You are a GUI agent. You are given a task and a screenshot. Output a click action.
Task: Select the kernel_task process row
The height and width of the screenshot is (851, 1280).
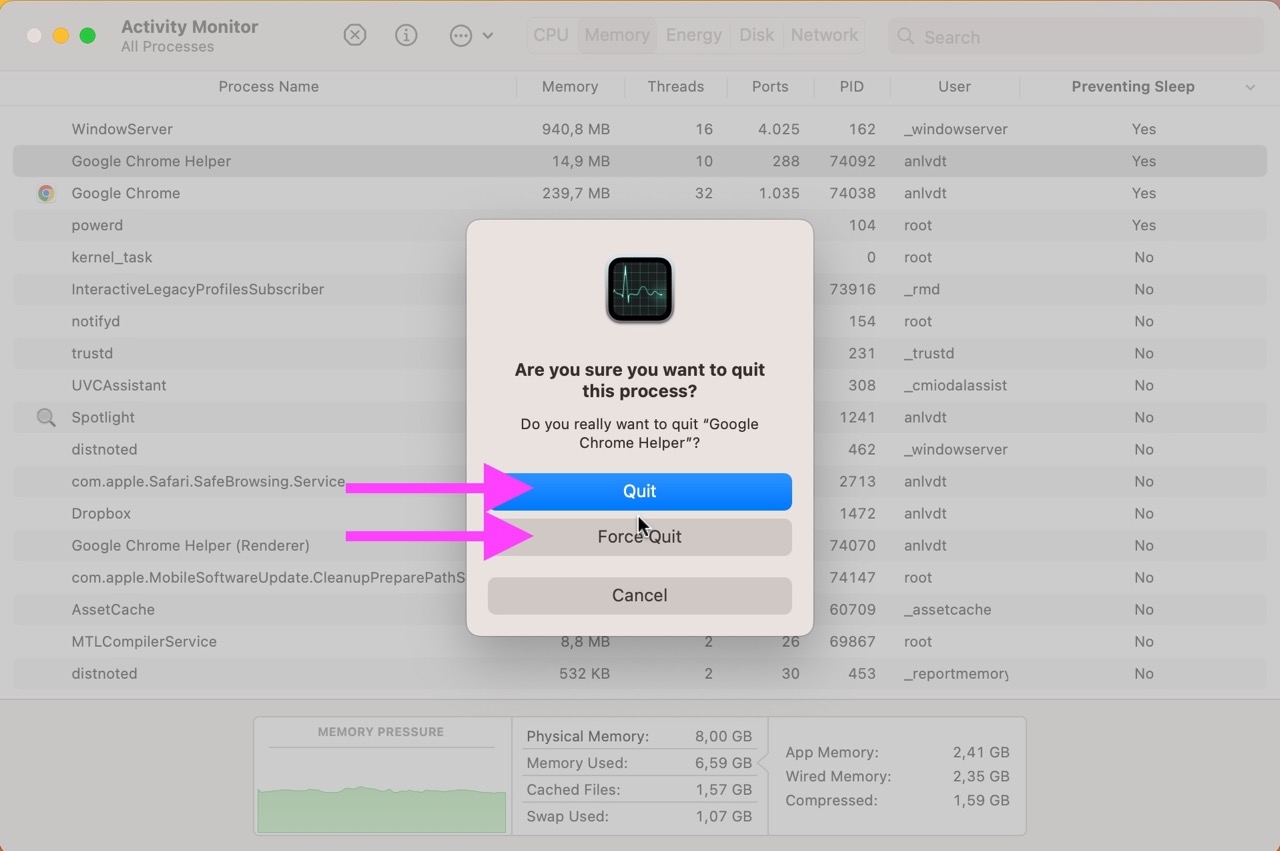pyautogui.click(x=640, y=257)
